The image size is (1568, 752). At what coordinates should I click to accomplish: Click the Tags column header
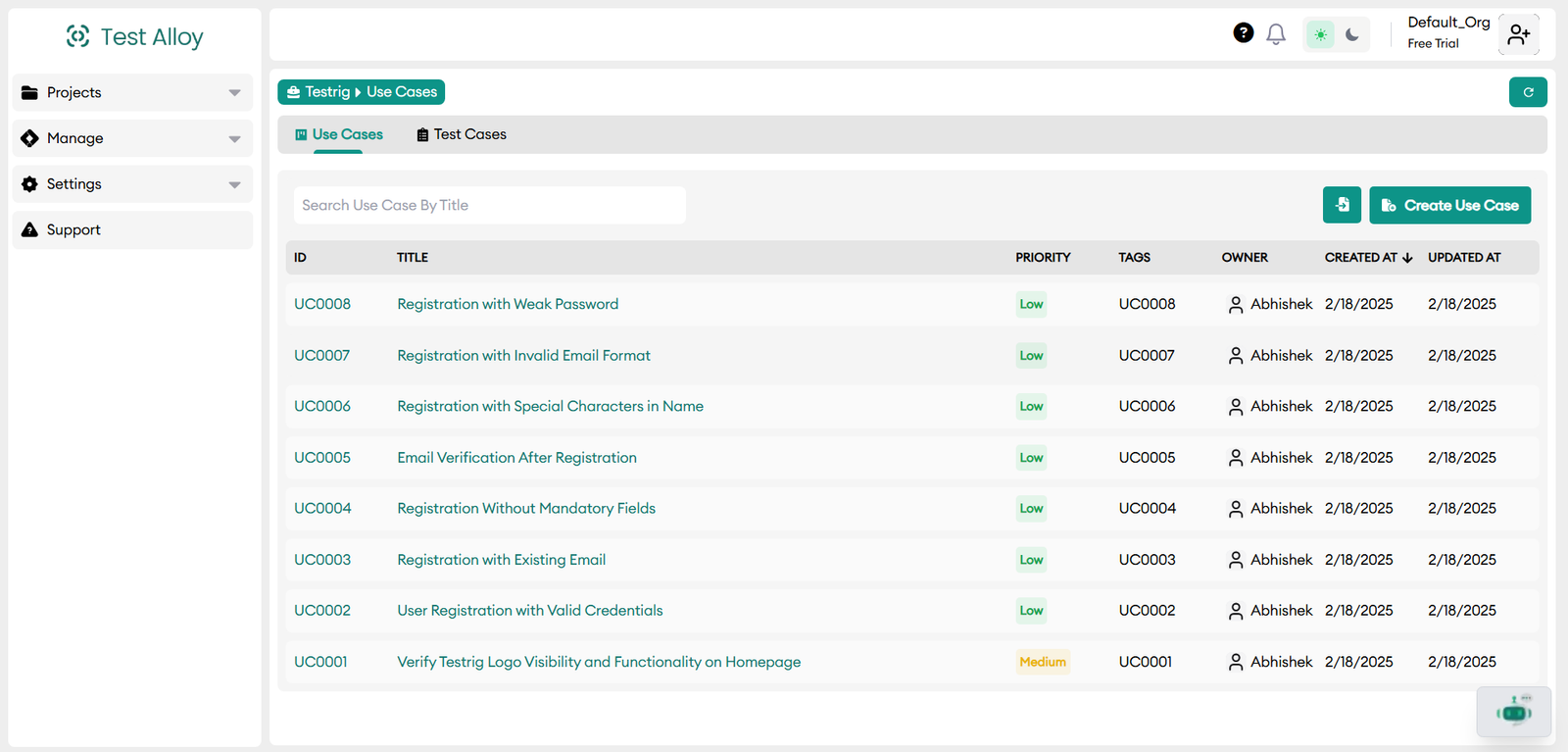pos(1134,258)
